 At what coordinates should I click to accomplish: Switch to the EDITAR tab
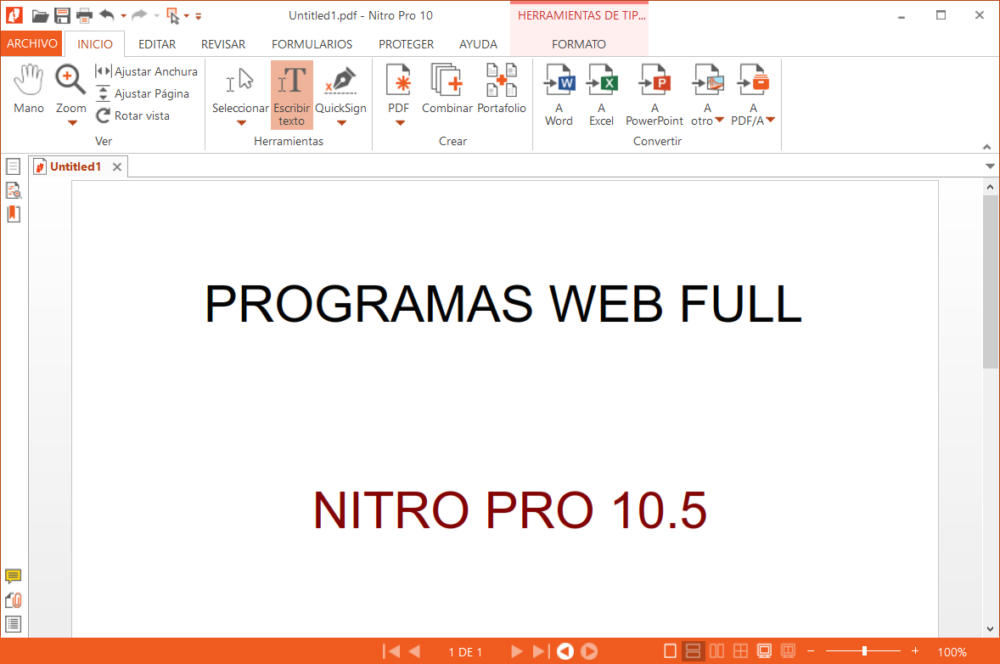click(x=157, y=44)
